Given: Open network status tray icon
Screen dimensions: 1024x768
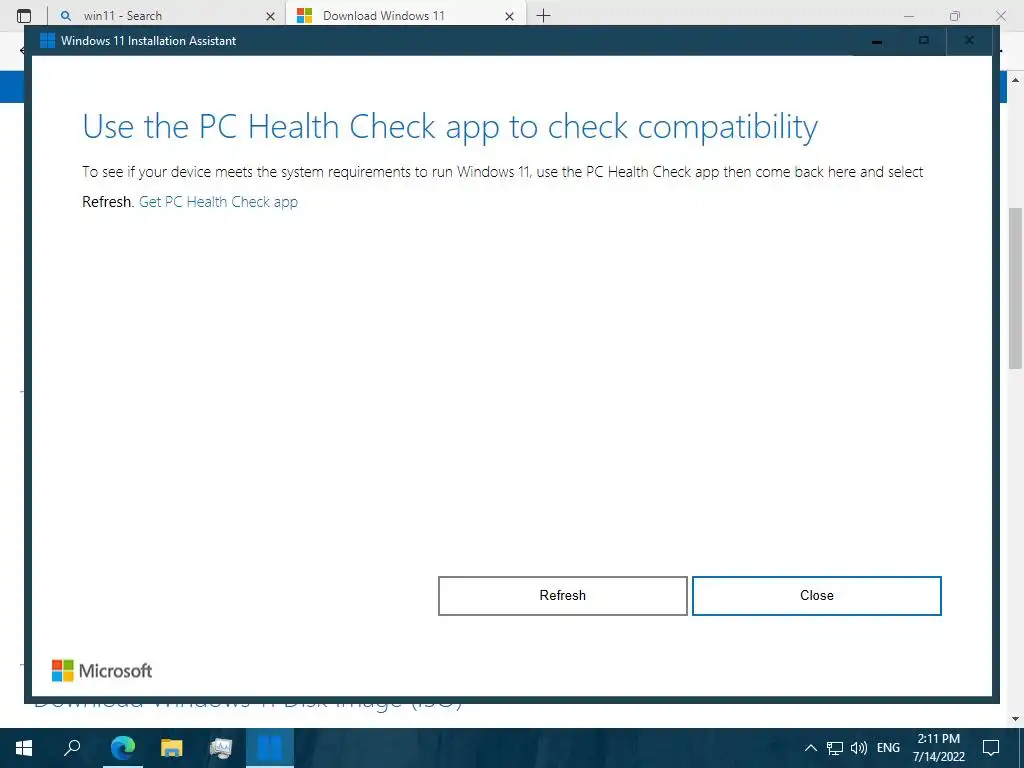Looking at the screenshot, I should 835,748.
